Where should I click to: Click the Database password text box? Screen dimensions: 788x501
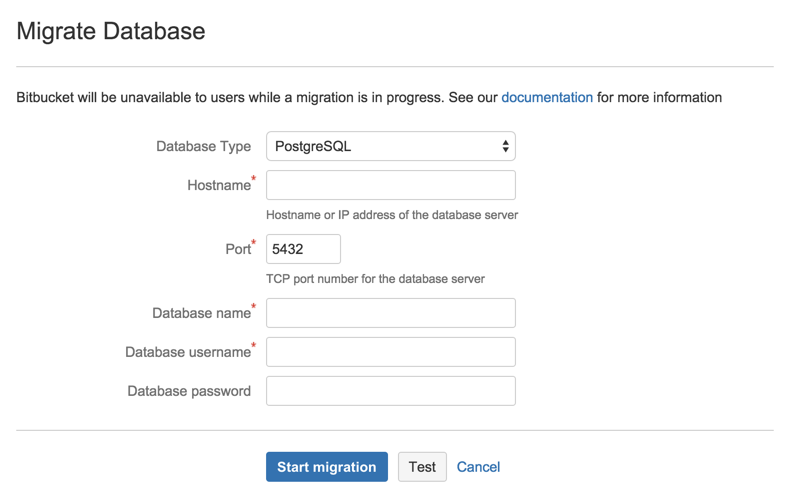click(390, 391)
